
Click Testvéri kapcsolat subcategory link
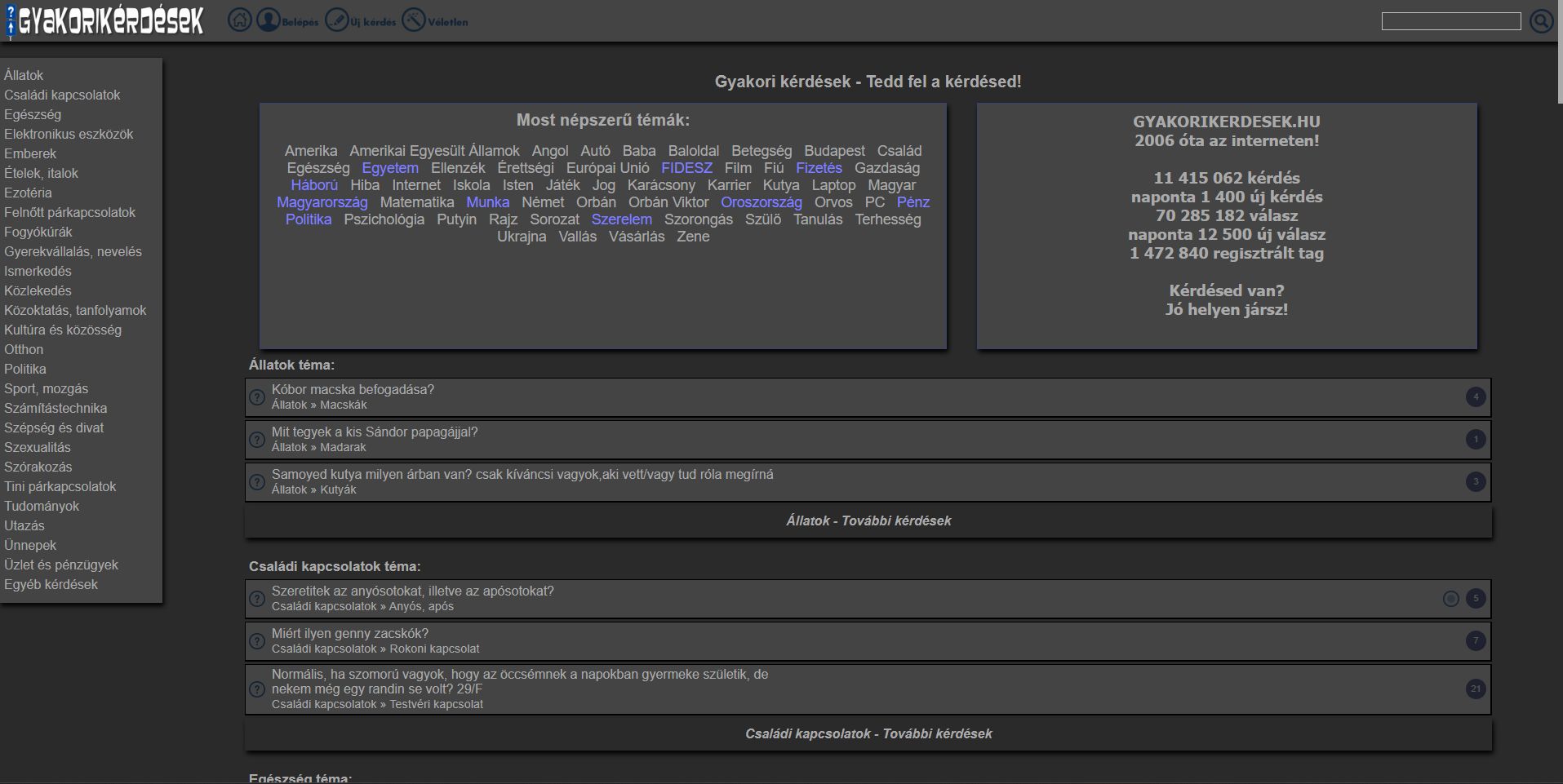pyautogui.click(x=436, y=704)
